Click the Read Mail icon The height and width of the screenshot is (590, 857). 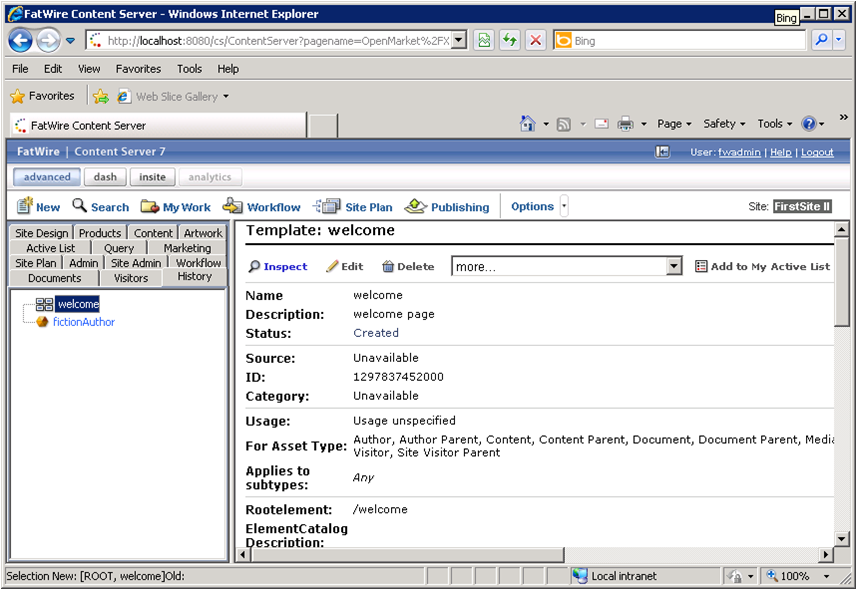click(601, 124)
